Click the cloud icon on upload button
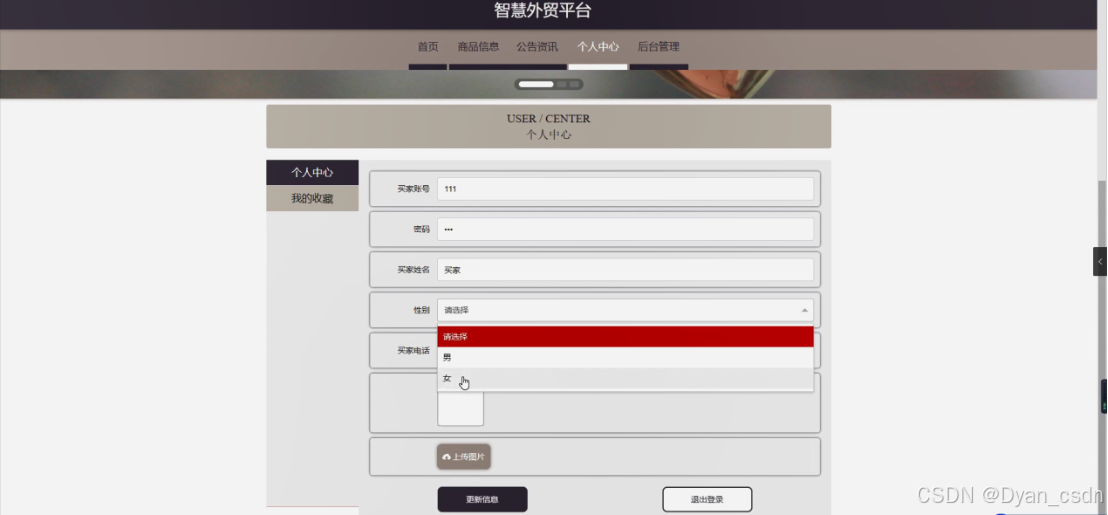Viewport: 1108px width, 515px height. point(447,457)
